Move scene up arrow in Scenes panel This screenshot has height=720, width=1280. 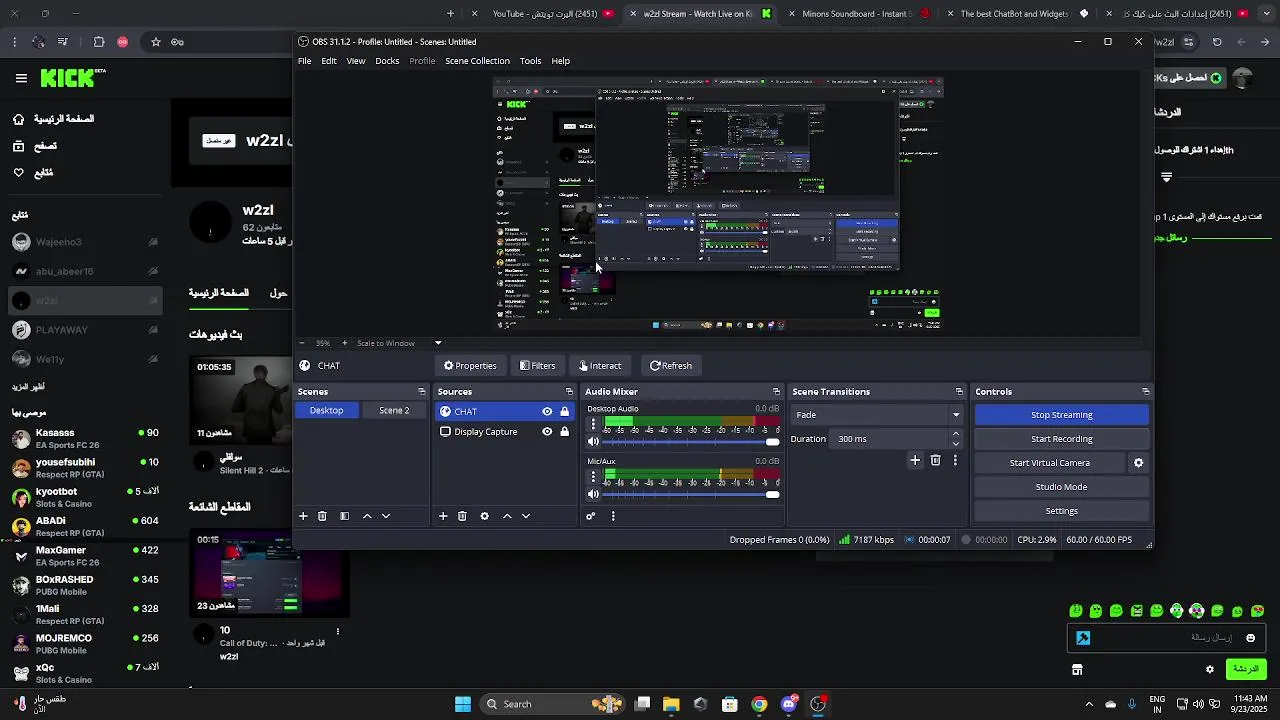(x=367, y=516)
